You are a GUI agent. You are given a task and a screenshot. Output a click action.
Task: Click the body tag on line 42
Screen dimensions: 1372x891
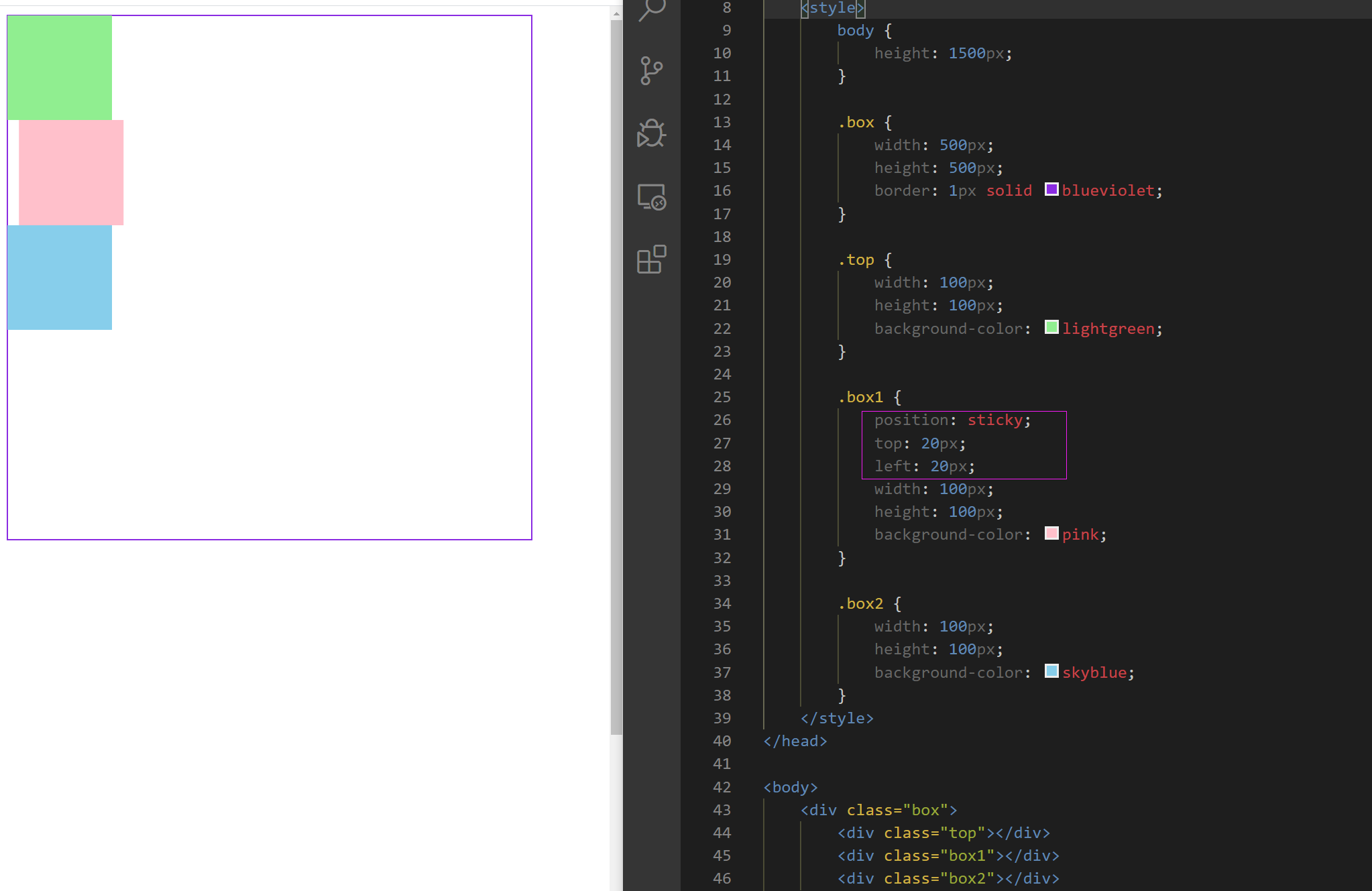click(x=791, y=787)
